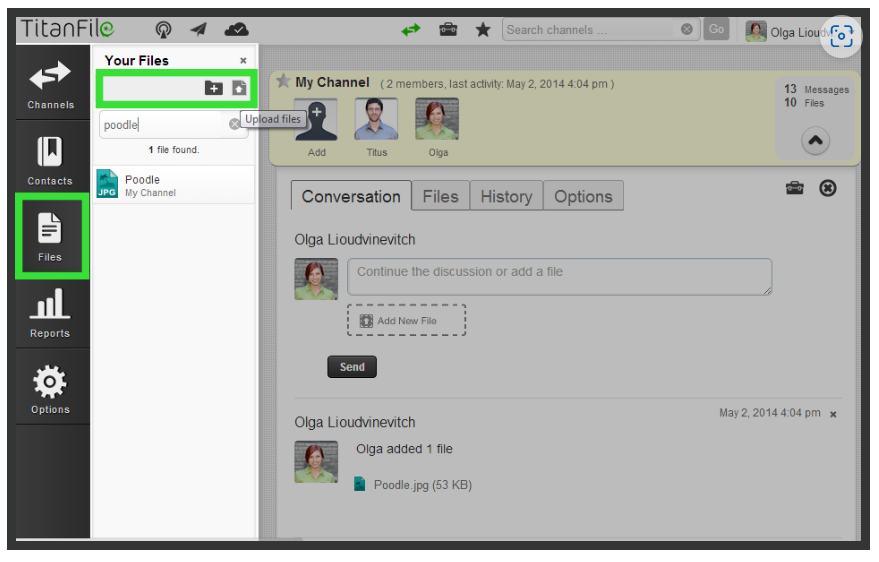Viewport: 879px width, 562px height.
Task: Click the My Channel title
Action: coord(332,82)
